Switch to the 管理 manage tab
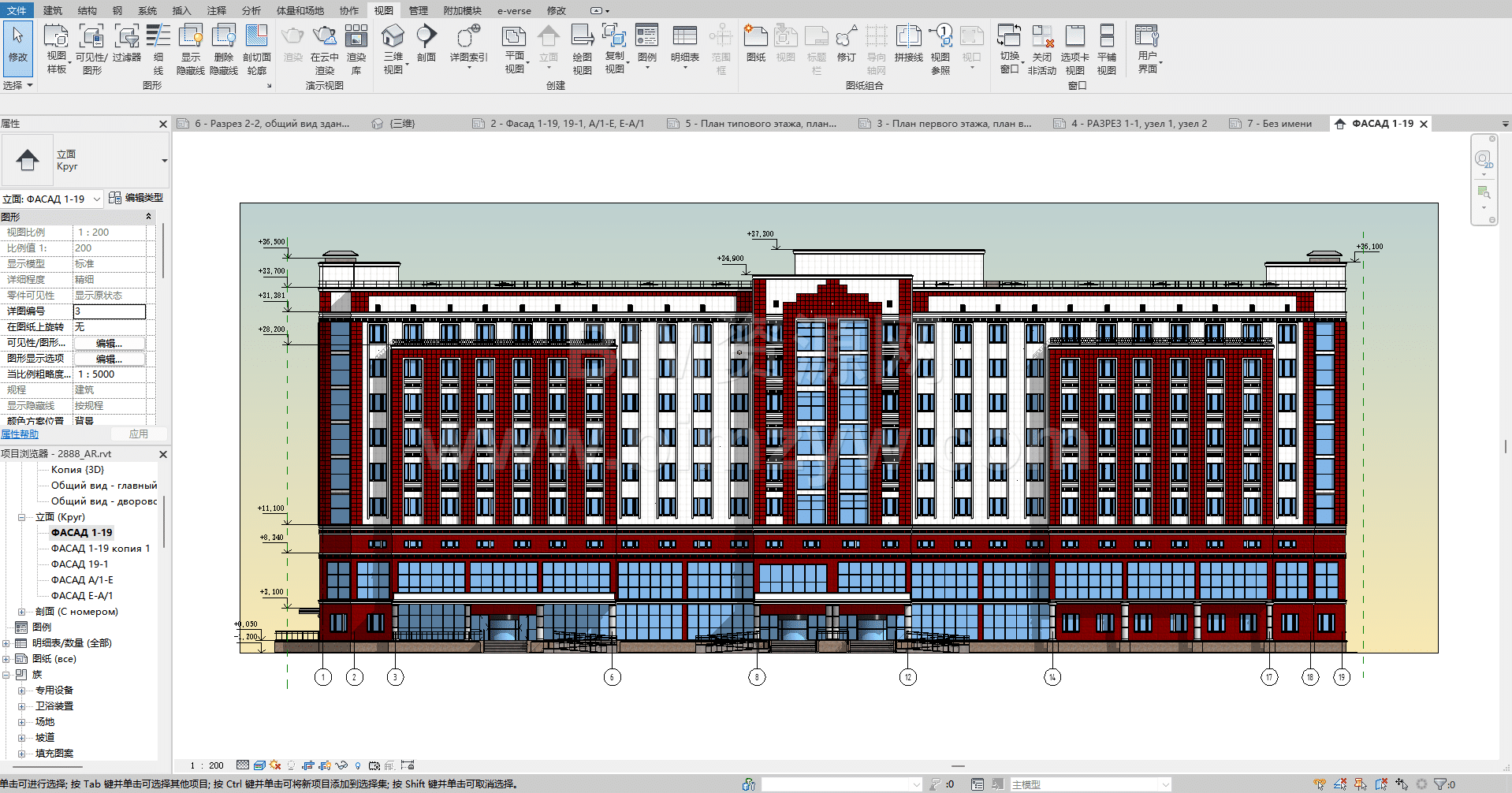Image resolution: width=1512 pixels, height=793 pixels. (419, 10)
